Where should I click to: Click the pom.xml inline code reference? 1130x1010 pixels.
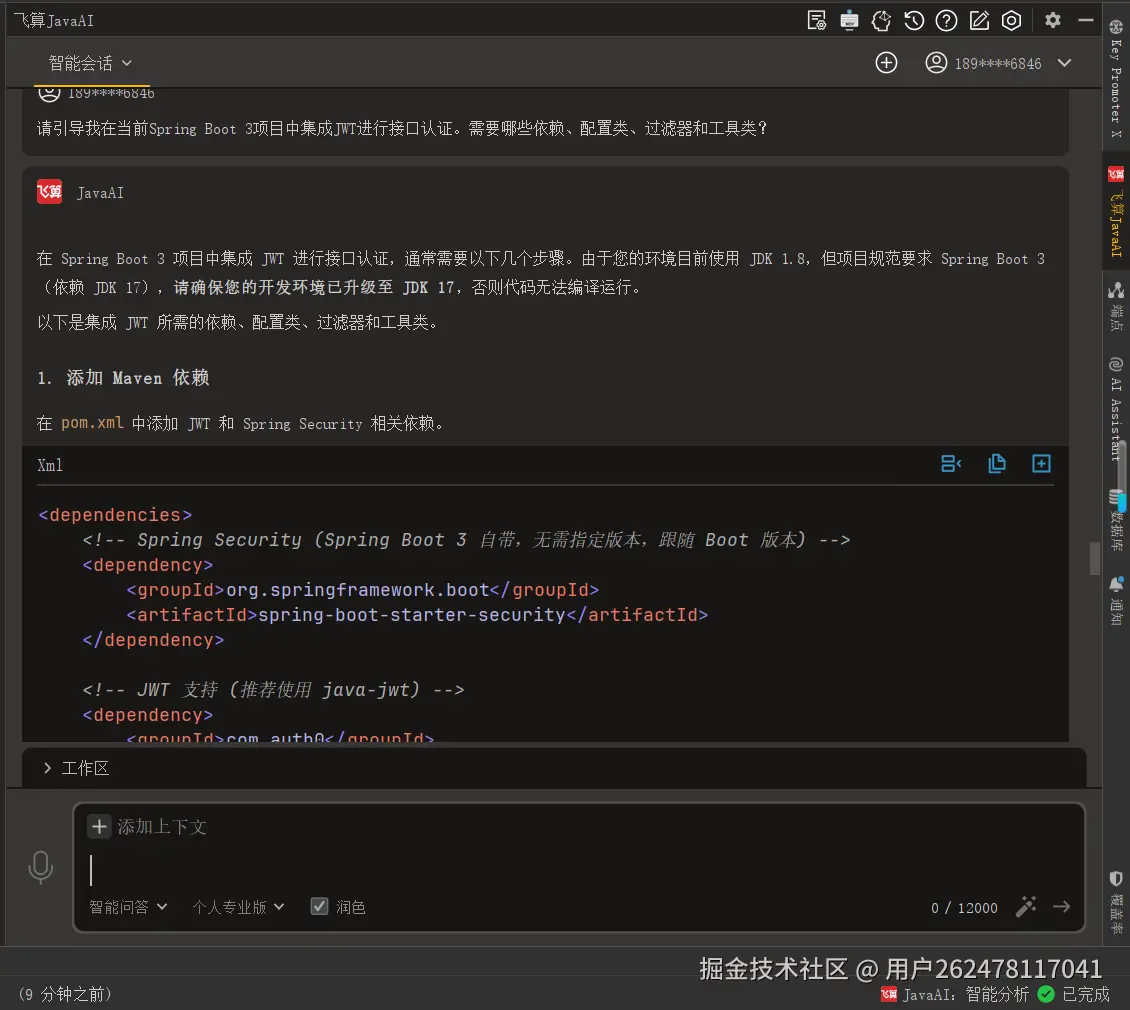92,422
